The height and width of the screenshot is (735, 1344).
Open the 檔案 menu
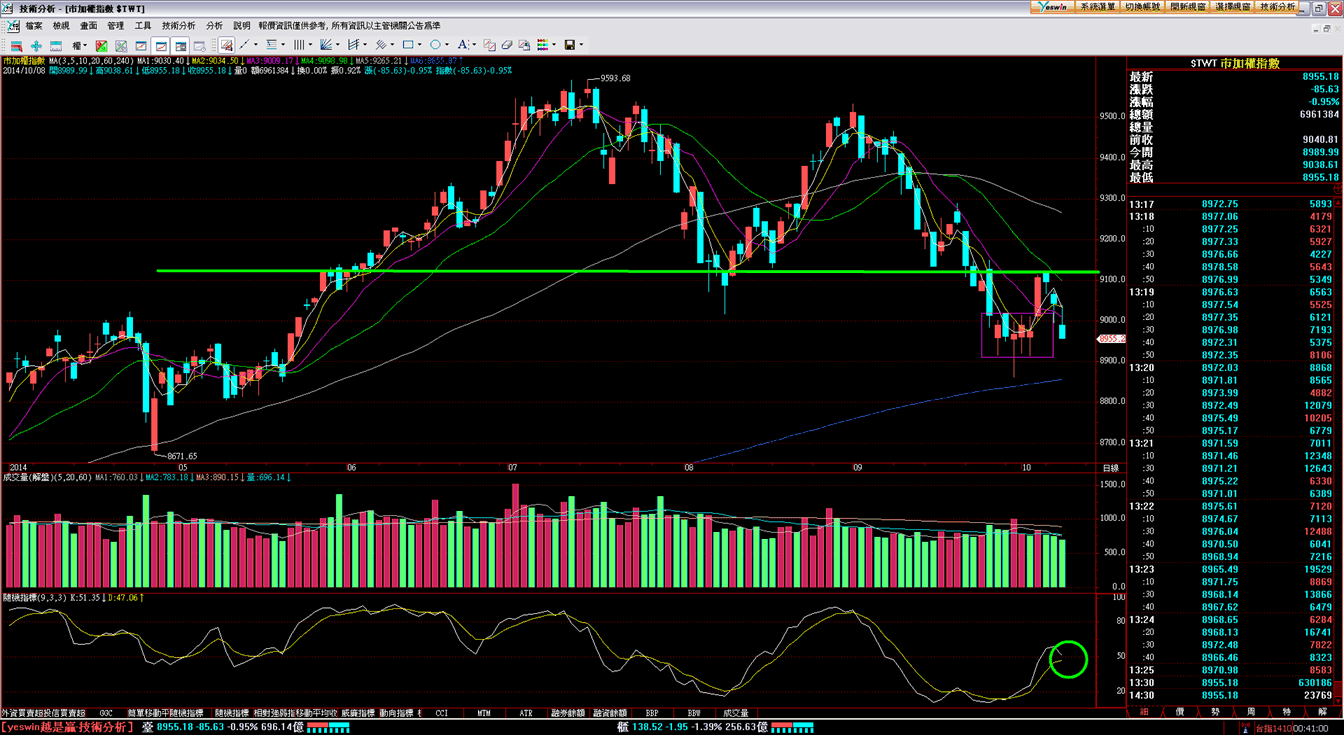point(34,25)
